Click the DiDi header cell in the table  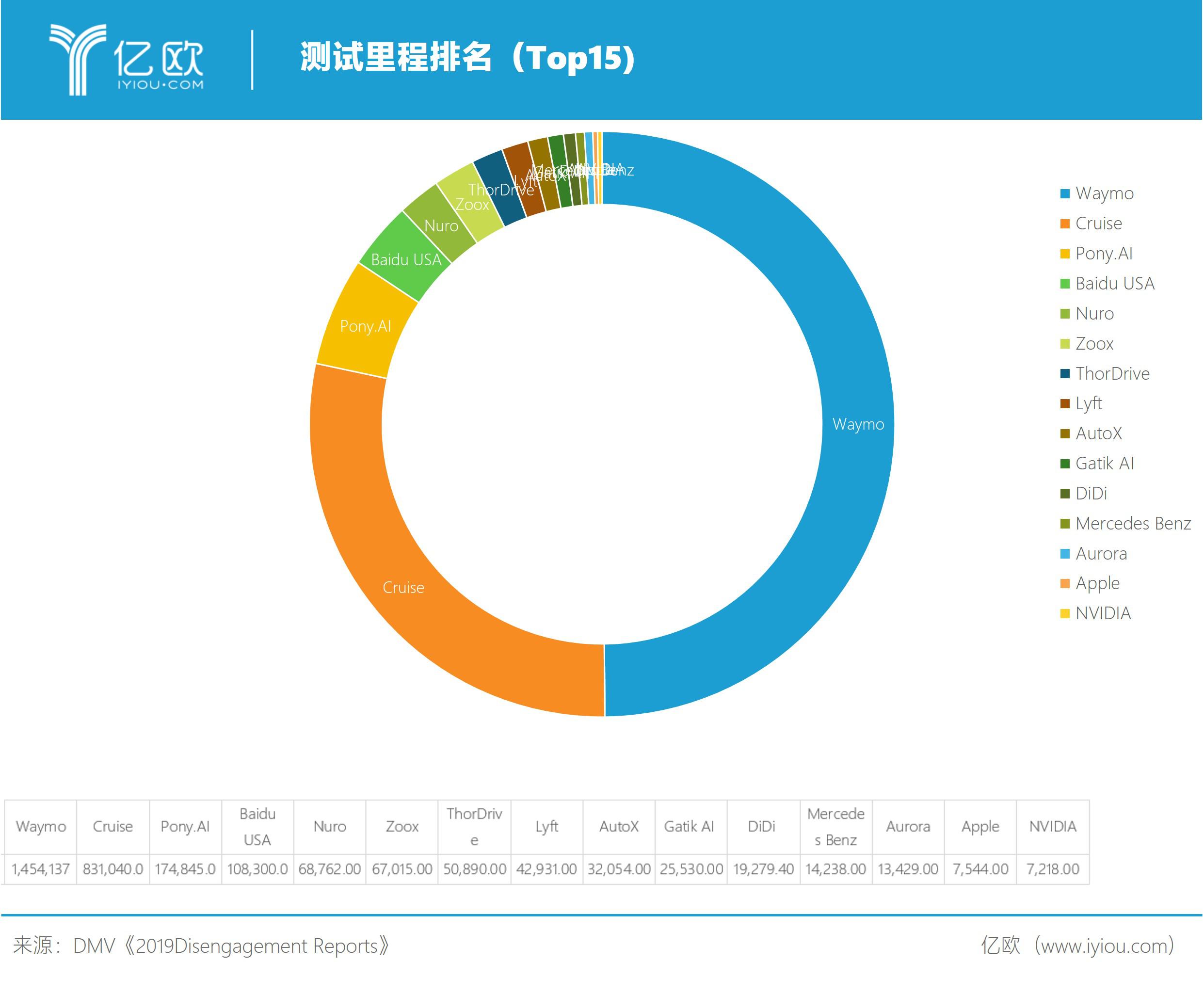click(763, 827)
